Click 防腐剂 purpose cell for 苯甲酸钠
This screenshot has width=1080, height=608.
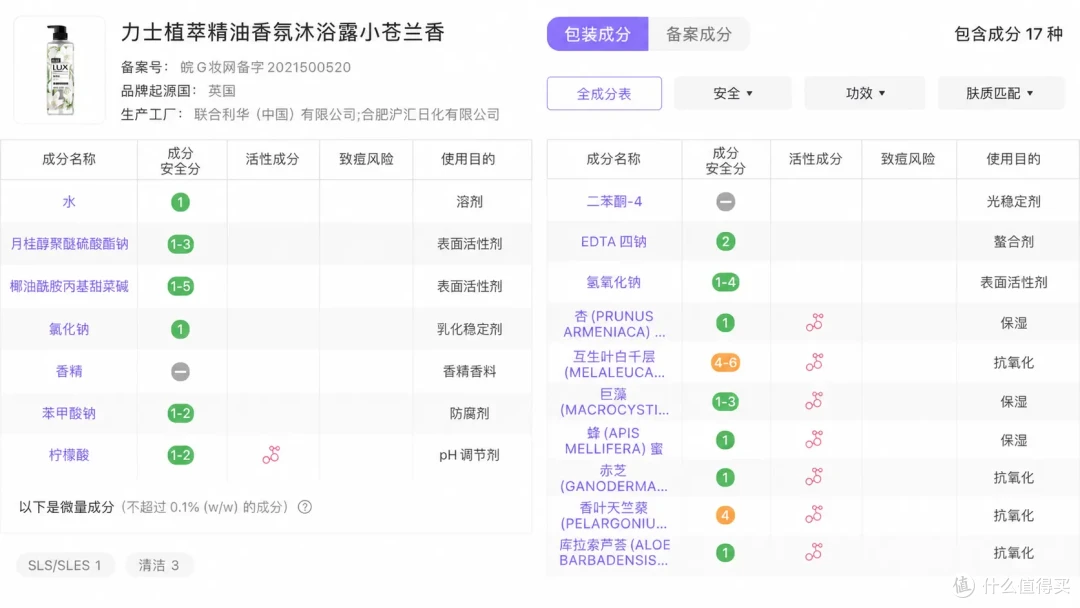click(x=470, y=413)
